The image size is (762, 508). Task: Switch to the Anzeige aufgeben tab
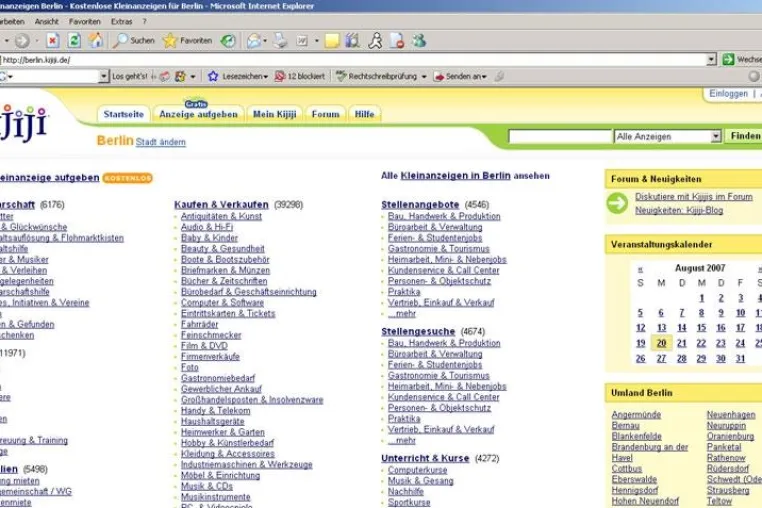click(198, 114)
